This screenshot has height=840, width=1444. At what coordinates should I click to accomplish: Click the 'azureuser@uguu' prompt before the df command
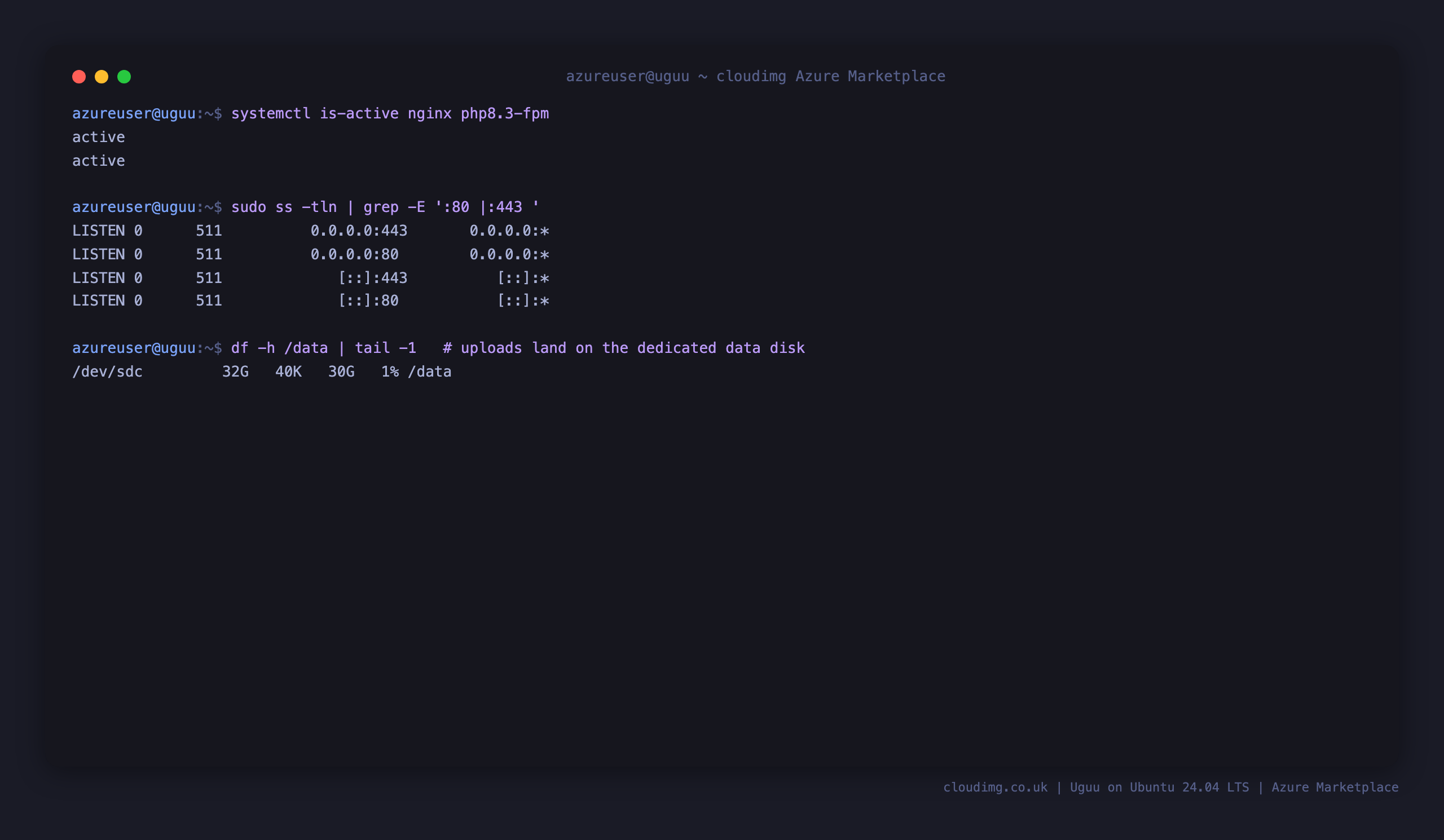point(134,348)
